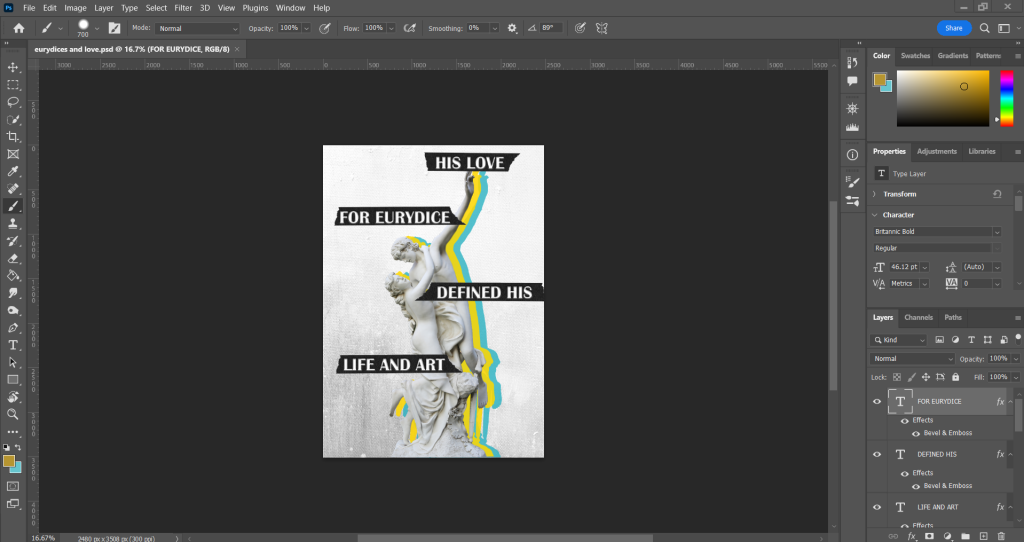Go to the Home screen button
Image resolution: width=1024 pixels, height=542 pixels.
pos(18,28)
